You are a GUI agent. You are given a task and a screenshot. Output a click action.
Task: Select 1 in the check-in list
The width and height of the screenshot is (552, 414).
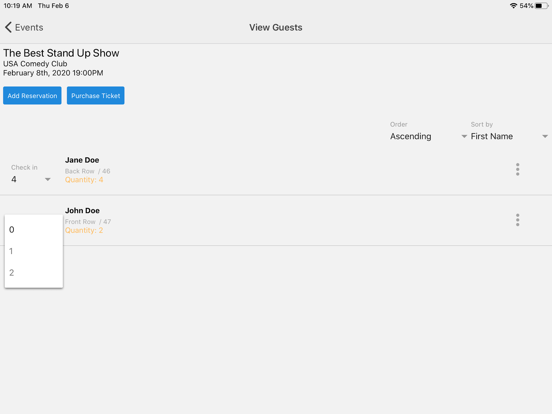[x=34, y=251]
